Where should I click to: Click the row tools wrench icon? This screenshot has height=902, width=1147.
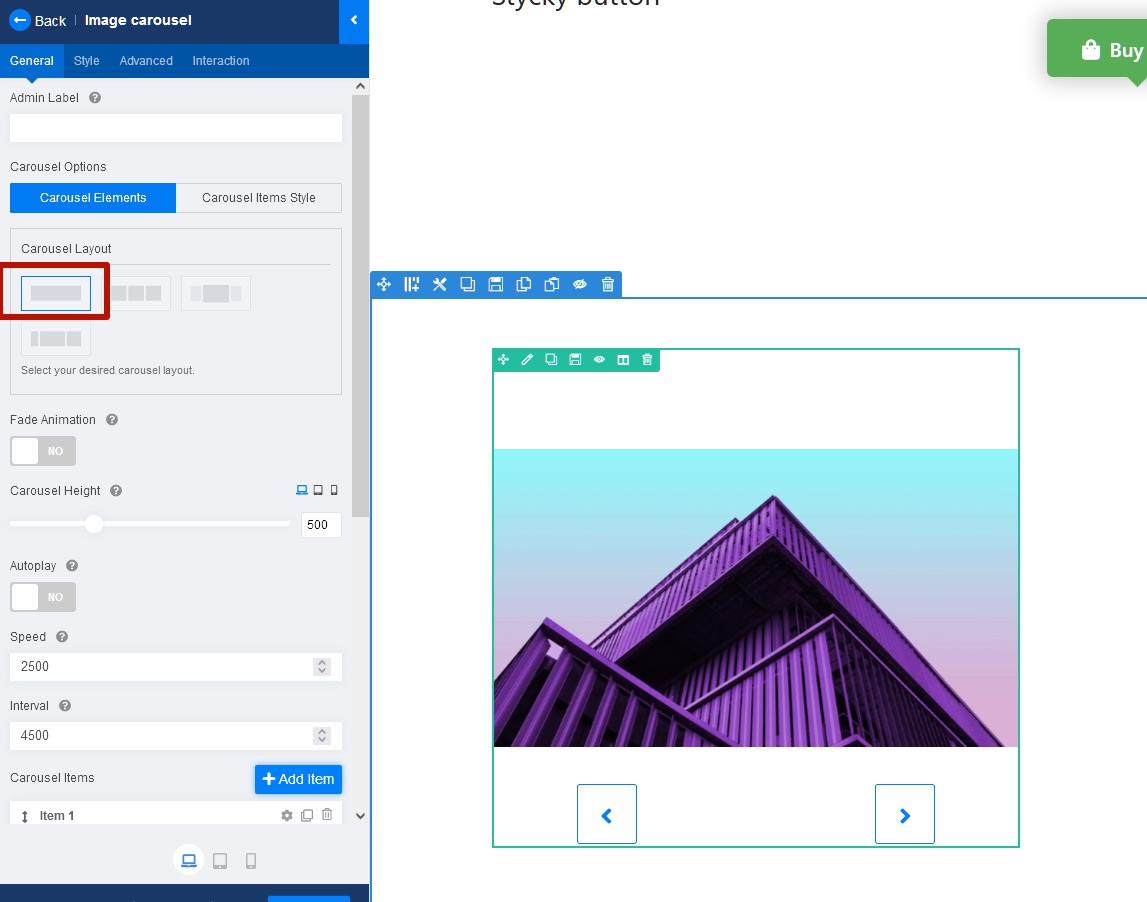point(439,285)
